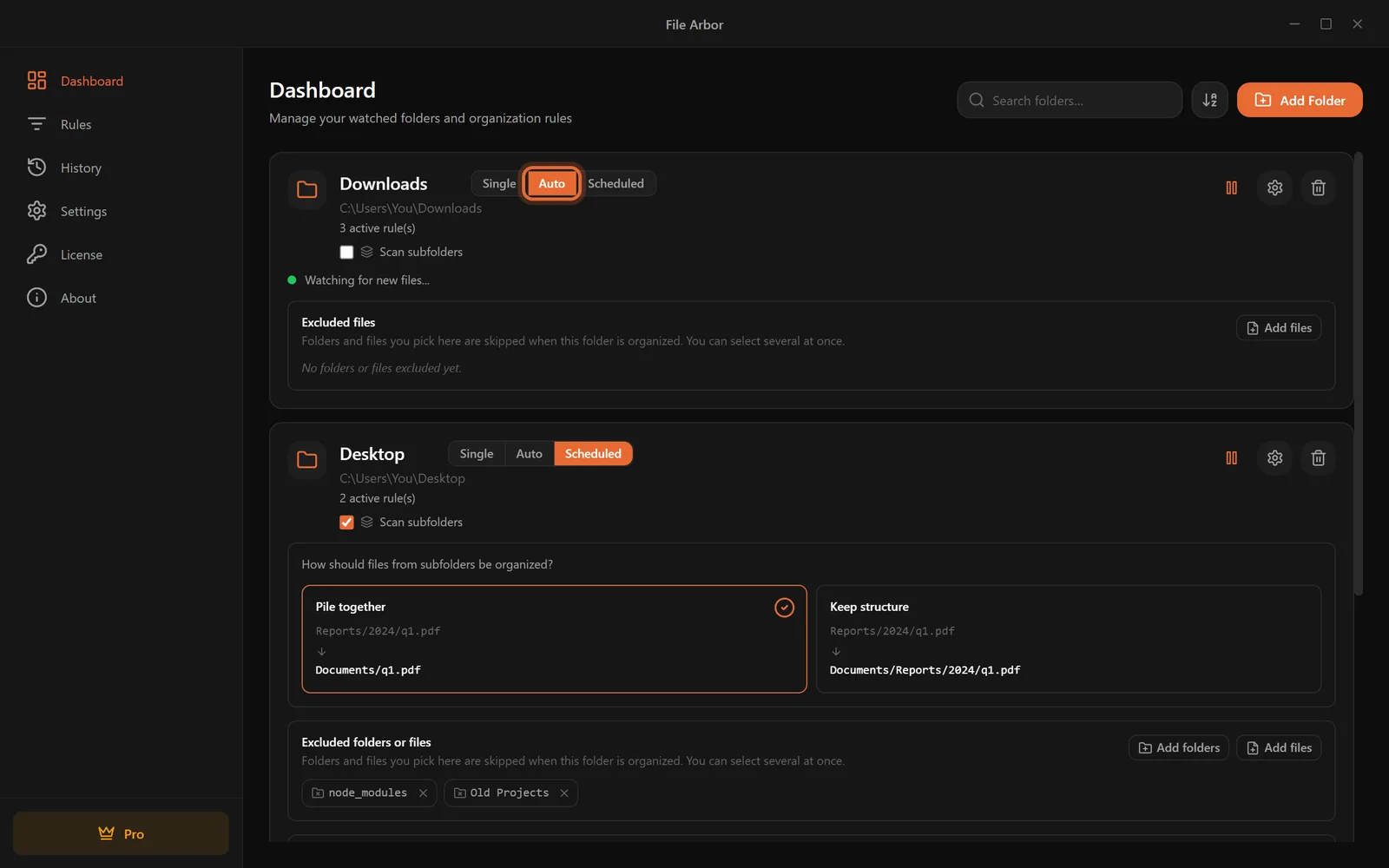1389x868 pixels.
Task: Click the Desktop folder icon
Action: coord(307,459)
